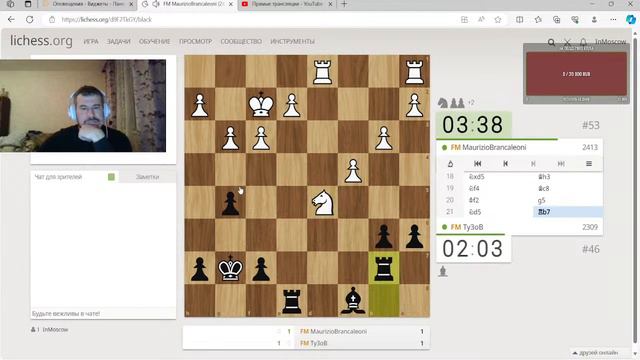Click the red donation goal widget

576,74
